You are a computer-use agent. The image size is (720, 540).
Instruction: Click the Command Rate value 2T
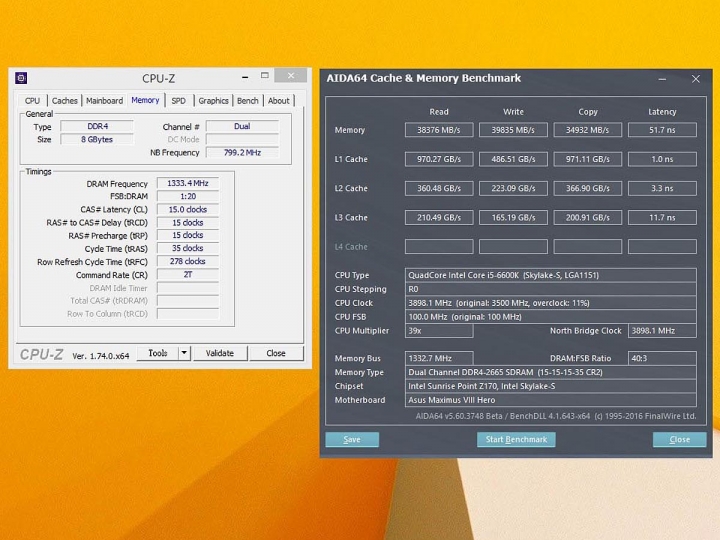tap(188, 275)
